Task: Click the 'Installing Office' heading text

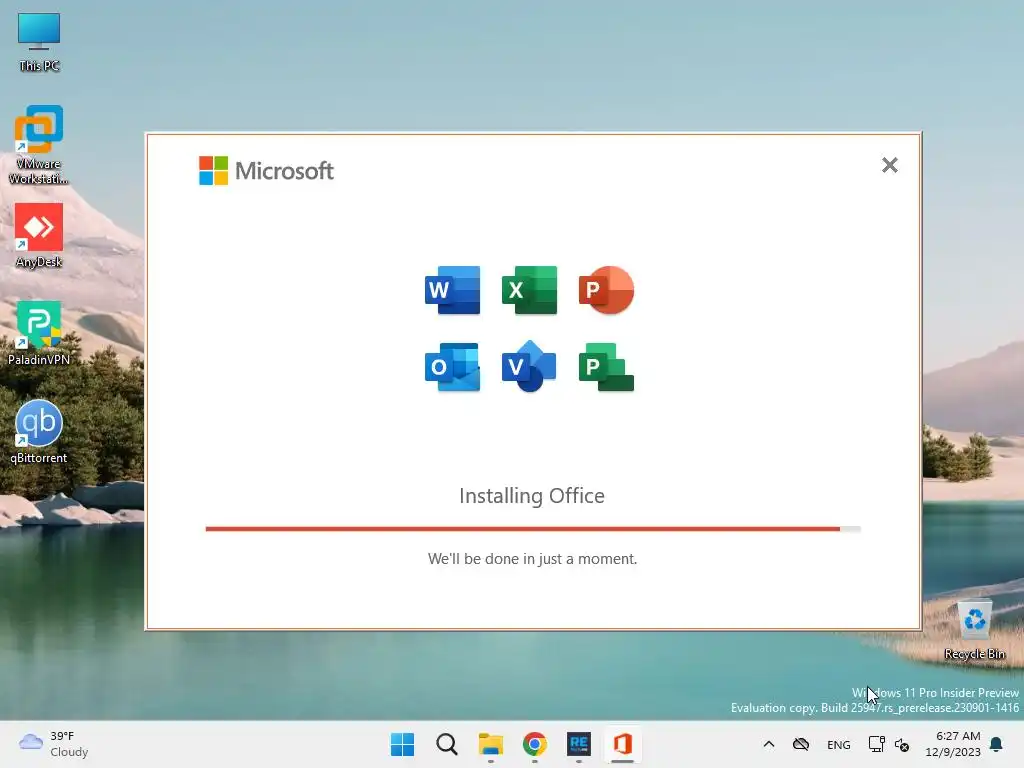Action: 532,496
